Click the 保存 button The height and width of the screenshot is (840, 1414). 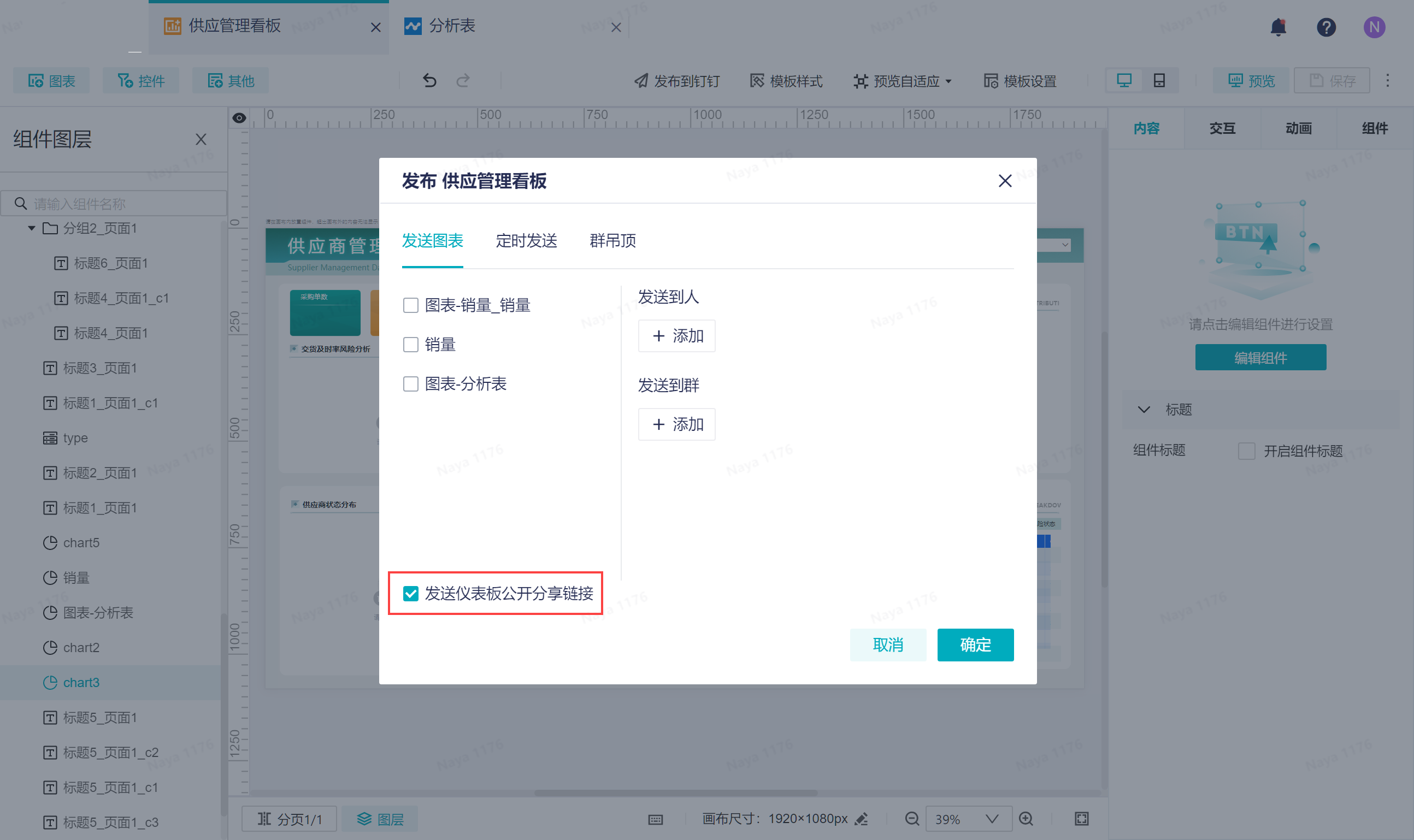[1332, 81]
